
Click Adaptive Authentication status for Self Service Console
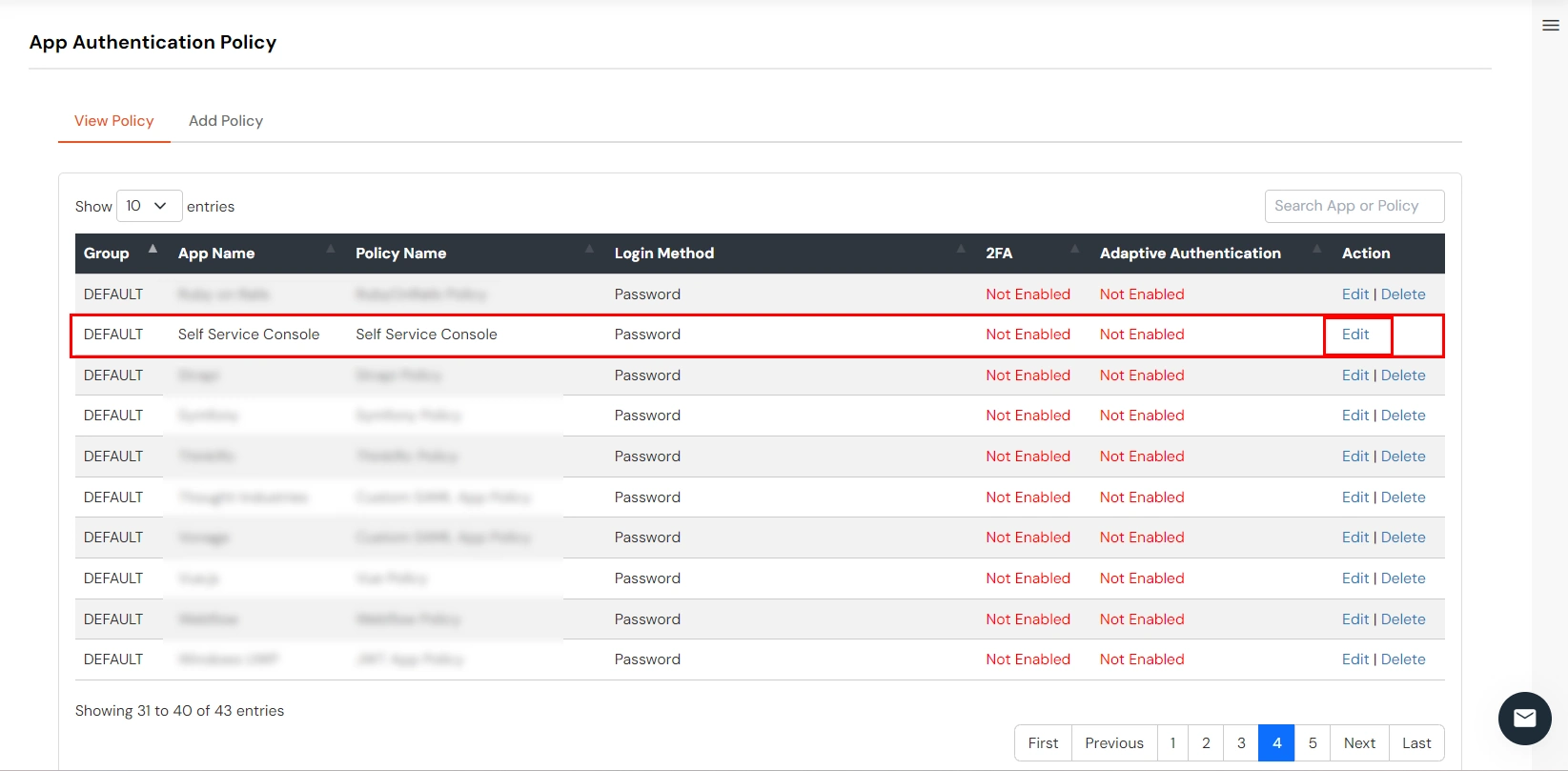[x=1142, y=335]
